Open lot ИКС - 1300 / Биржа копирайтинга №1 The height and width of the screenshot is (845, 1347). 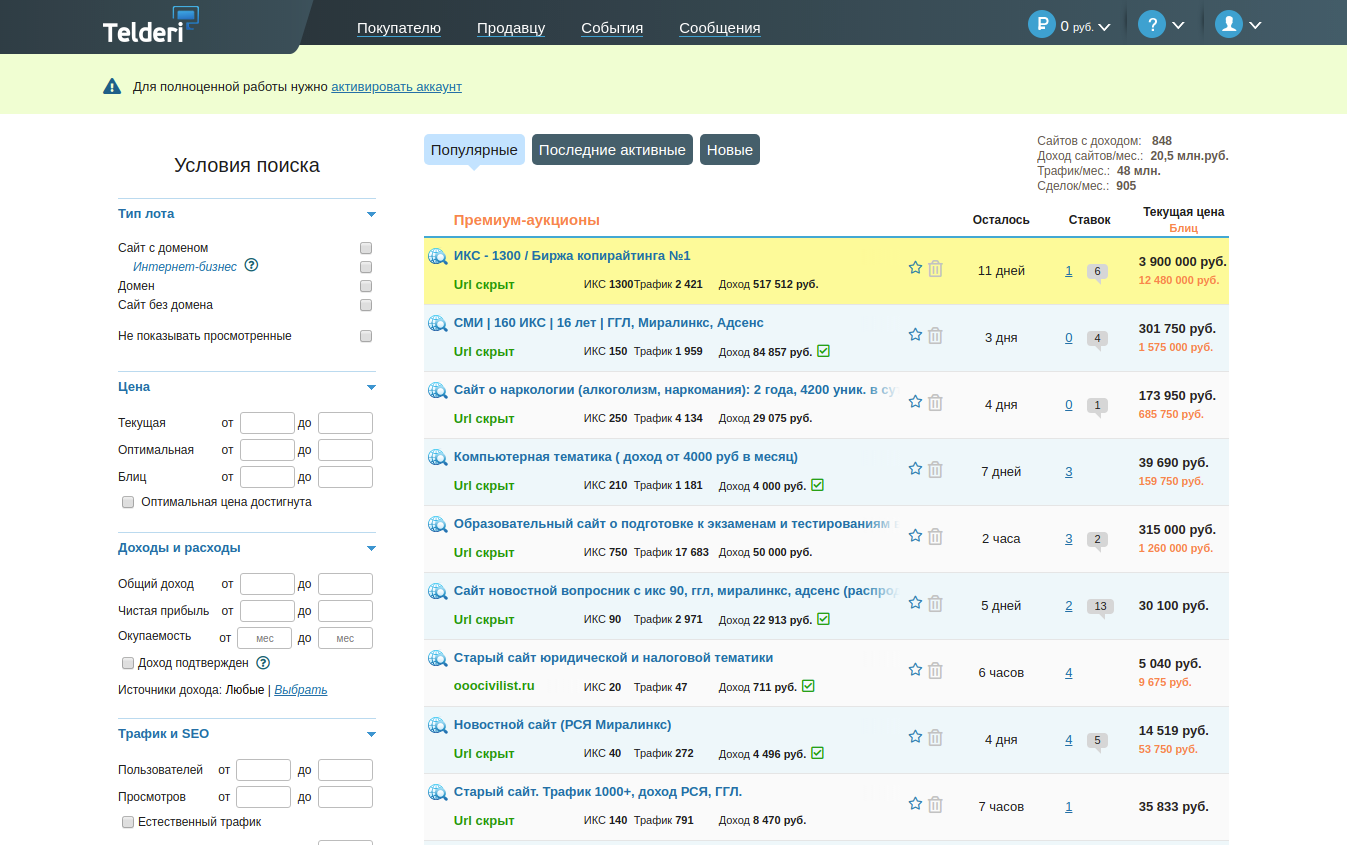(572, 256)
